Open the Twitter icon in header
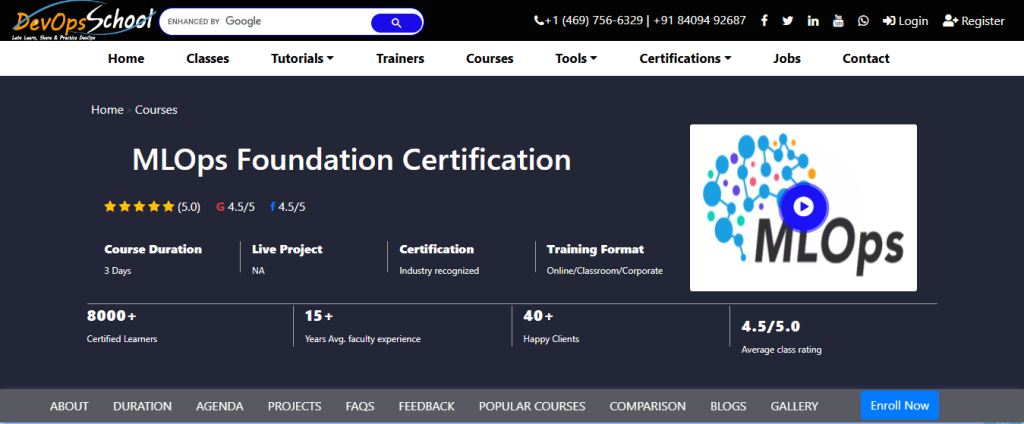The height and width of the screenshot is (424, 1024). click(x=788, y=21)
